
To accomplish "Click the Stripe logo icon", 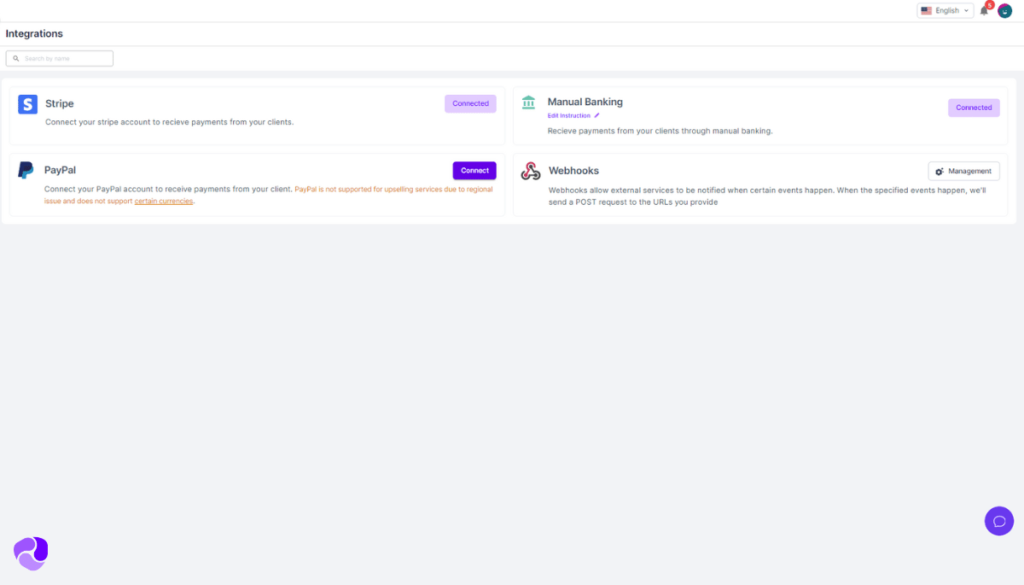I will click(28, 104).
